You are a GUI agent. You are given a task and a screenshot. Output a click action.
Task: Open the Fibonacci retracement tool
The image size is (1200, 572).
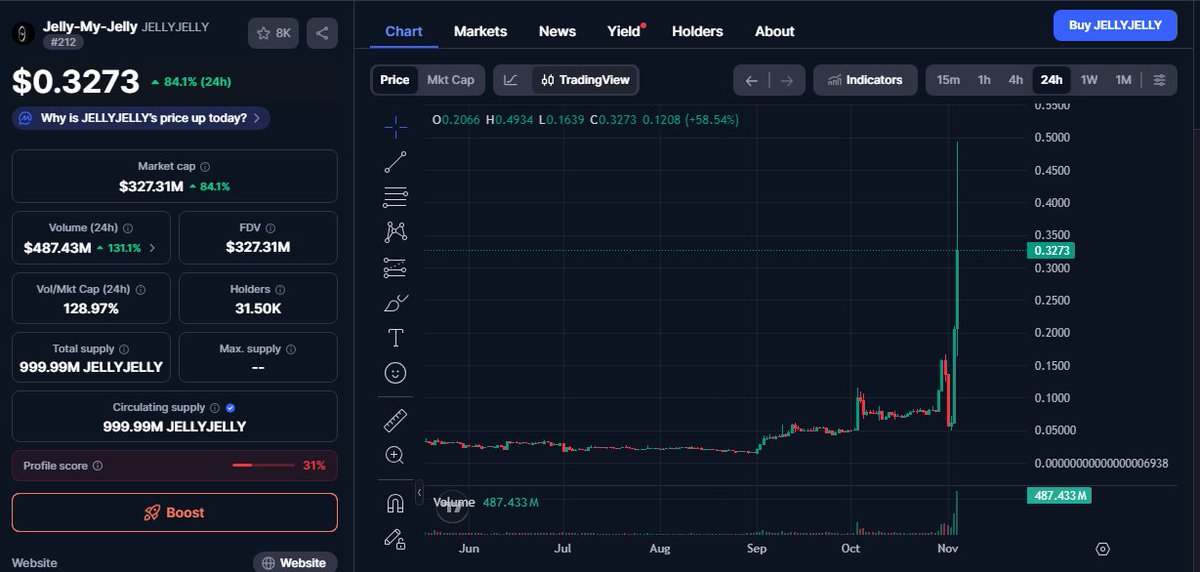395,197
